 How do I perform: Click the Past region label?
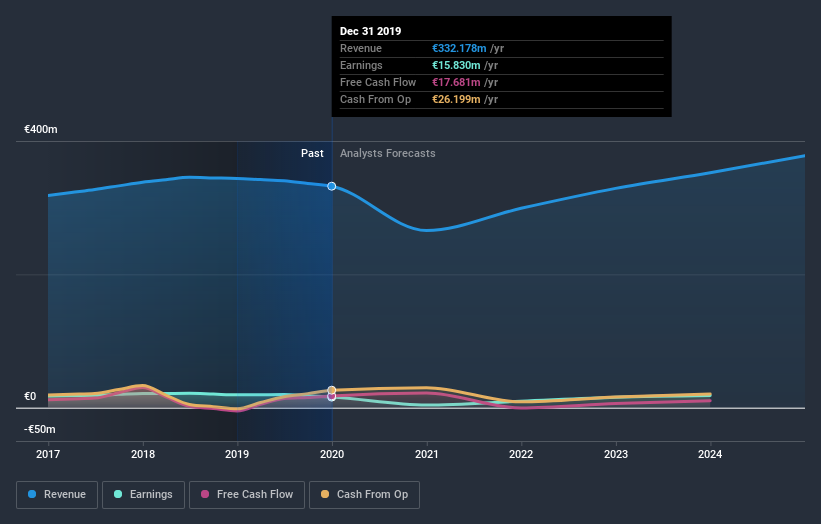(x=312, y=153)
